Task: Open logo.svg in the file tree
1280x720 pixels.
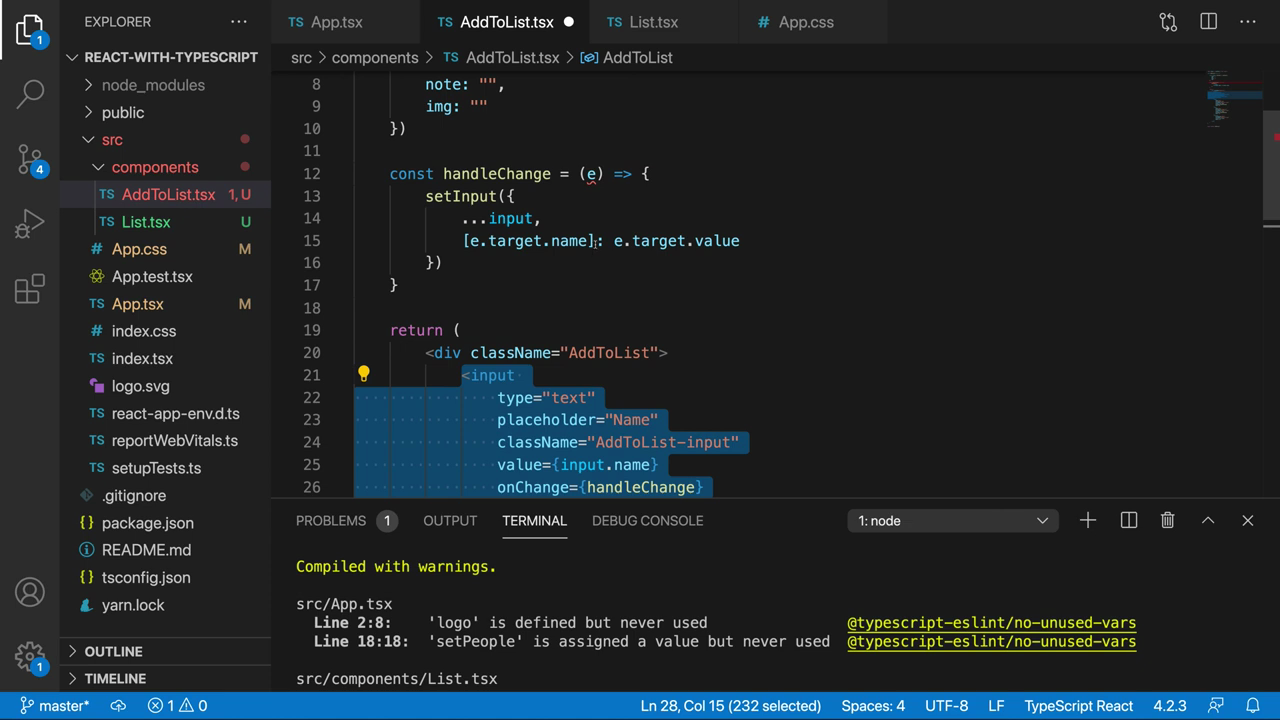Action: (165, 386)
